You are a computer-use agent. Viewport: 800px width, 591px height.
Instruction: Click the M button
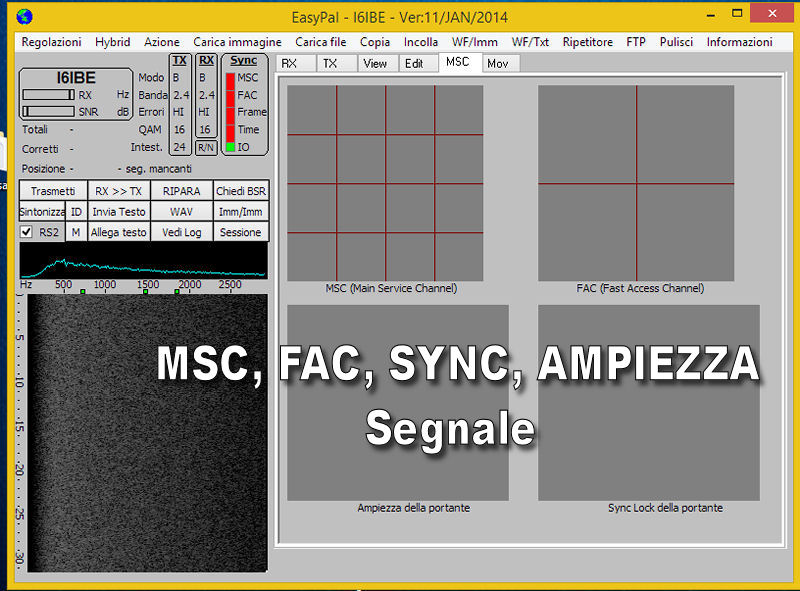[76, 232]
